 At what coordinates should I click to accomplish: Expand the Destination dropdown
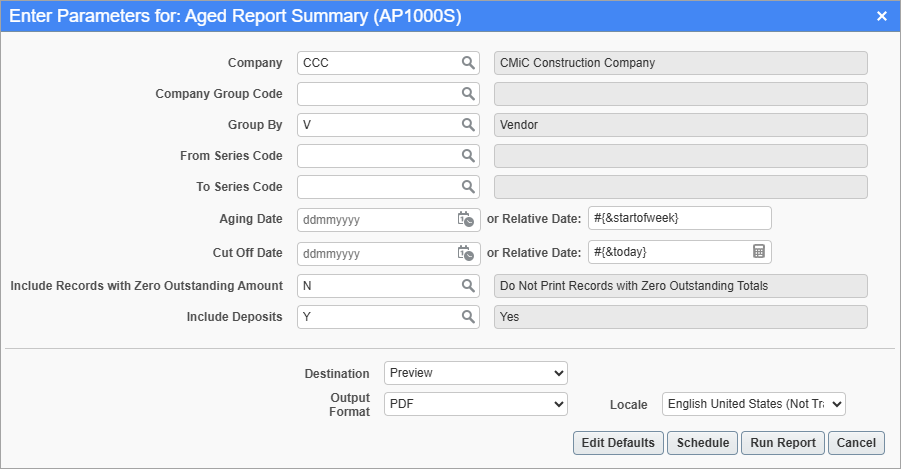point(476,373)
